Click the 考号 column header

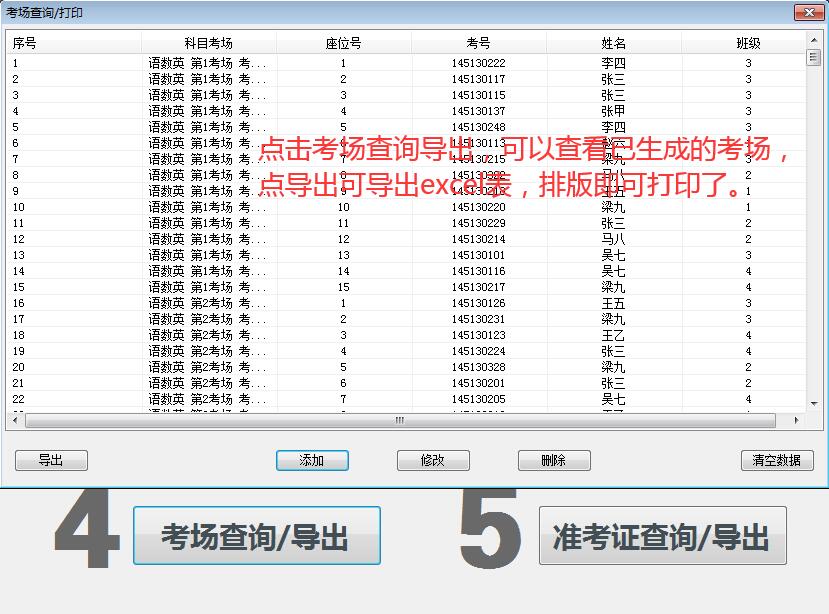pyautogui.click(x=478, y=43)
